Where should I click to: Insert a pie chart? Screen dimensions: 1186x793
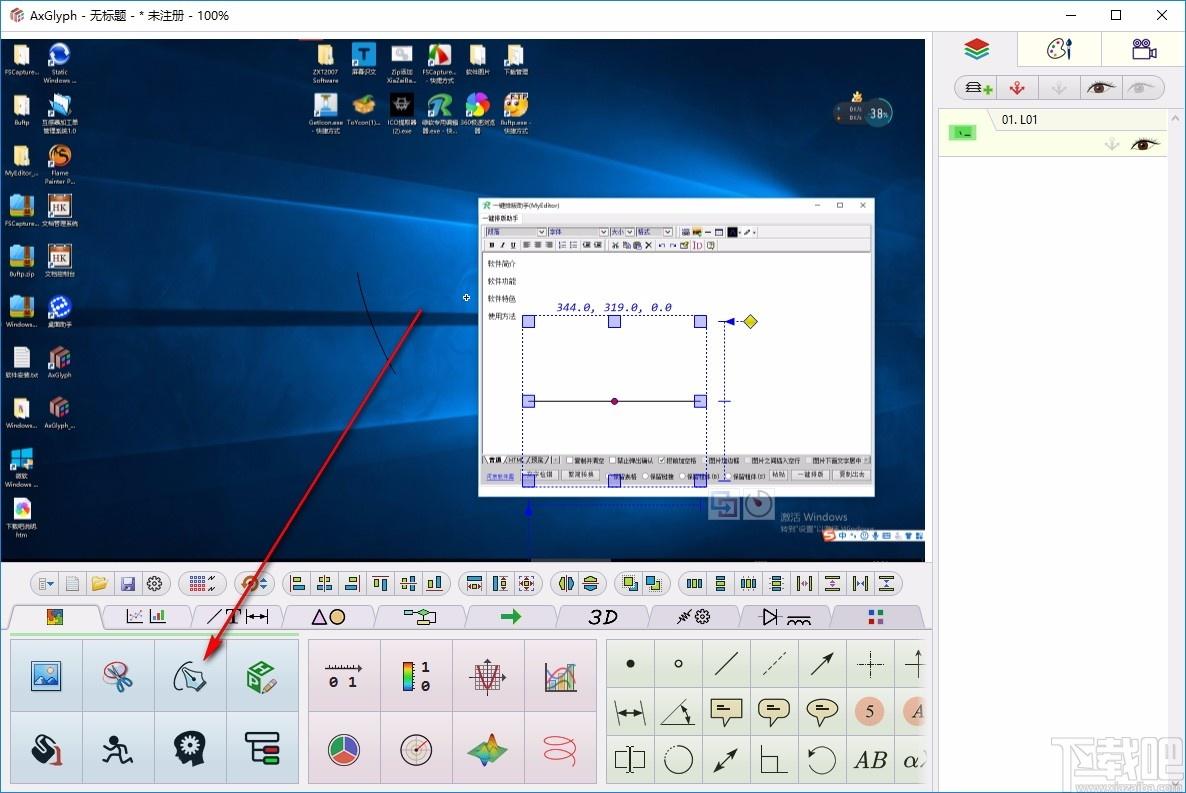343,749
